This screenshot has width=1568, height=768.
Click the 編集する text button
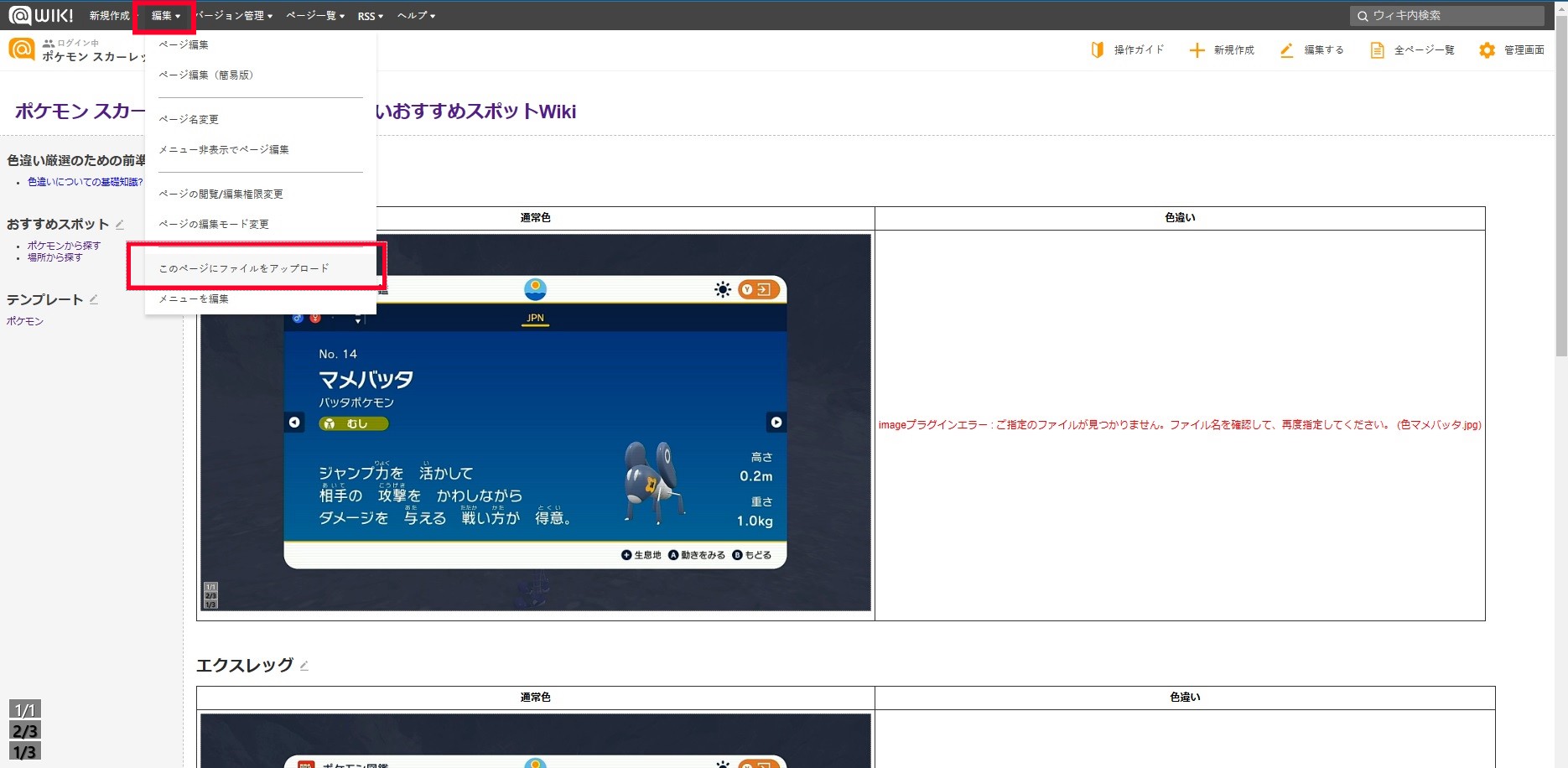click(x=1324, y=50)
